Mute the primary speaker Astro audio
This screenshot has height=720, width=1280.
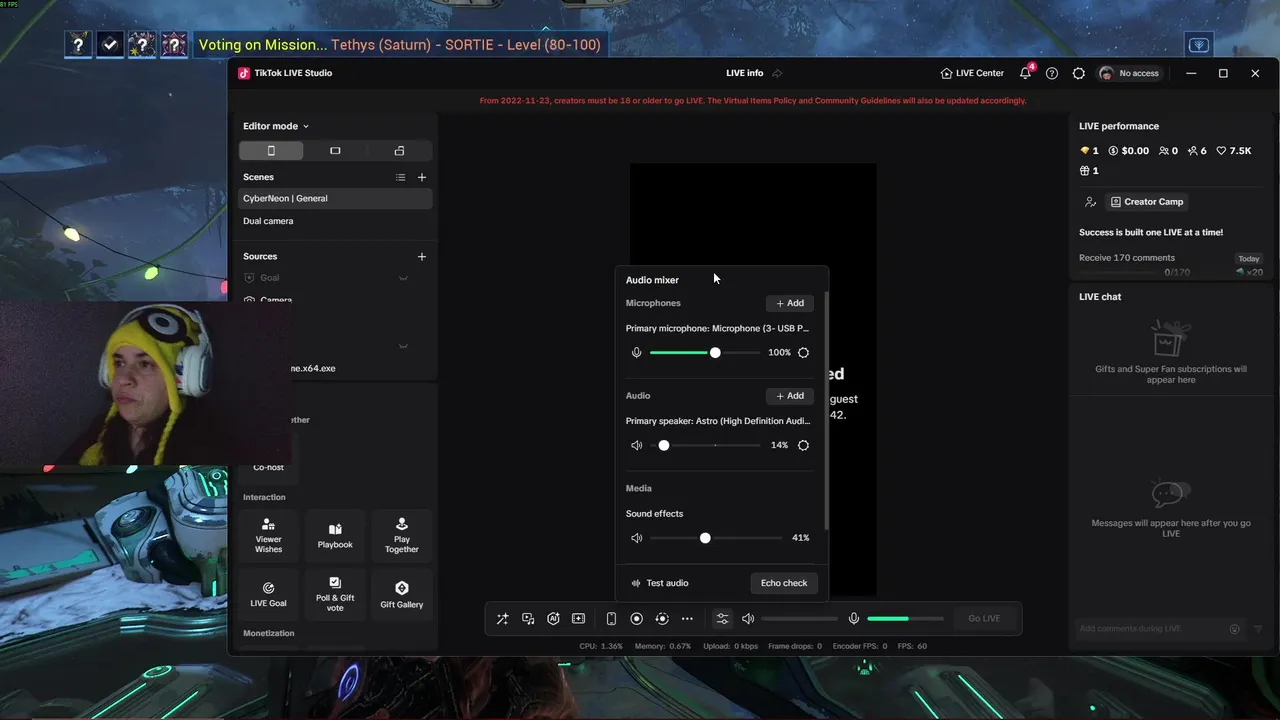pos(636,445)
